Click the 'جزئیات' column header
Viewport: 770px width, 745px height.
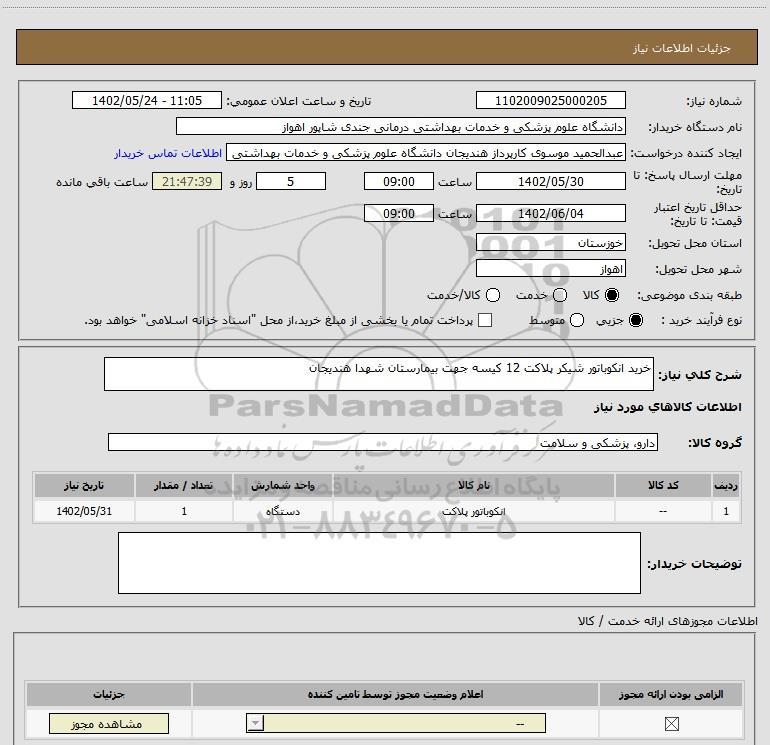pos(109,694)
